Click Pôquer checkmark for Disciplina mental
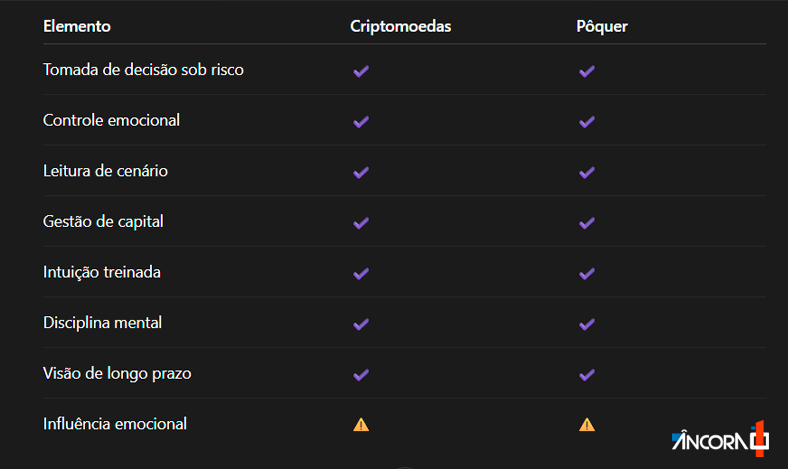 (586, 324)
